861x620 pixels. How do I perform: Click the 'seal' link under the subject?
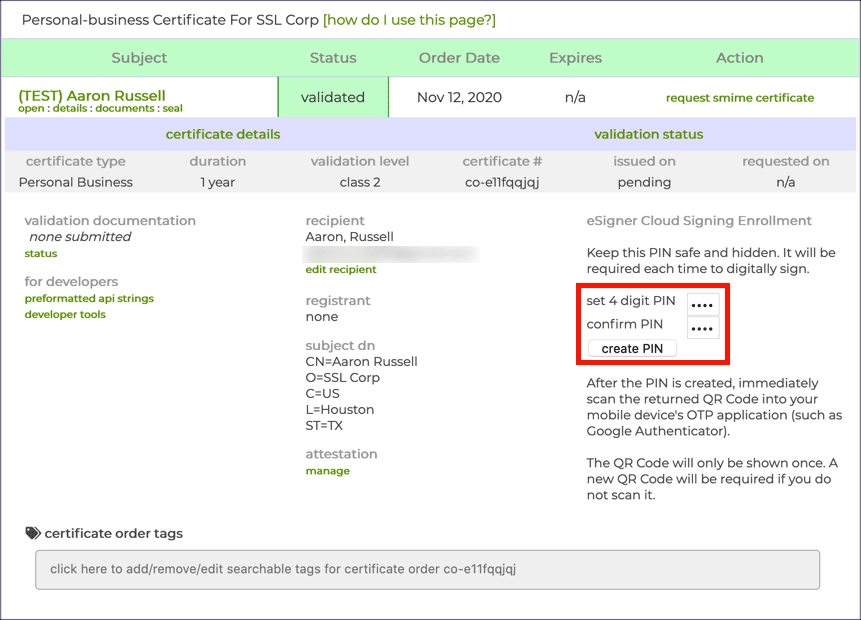(x=172, y=108)
